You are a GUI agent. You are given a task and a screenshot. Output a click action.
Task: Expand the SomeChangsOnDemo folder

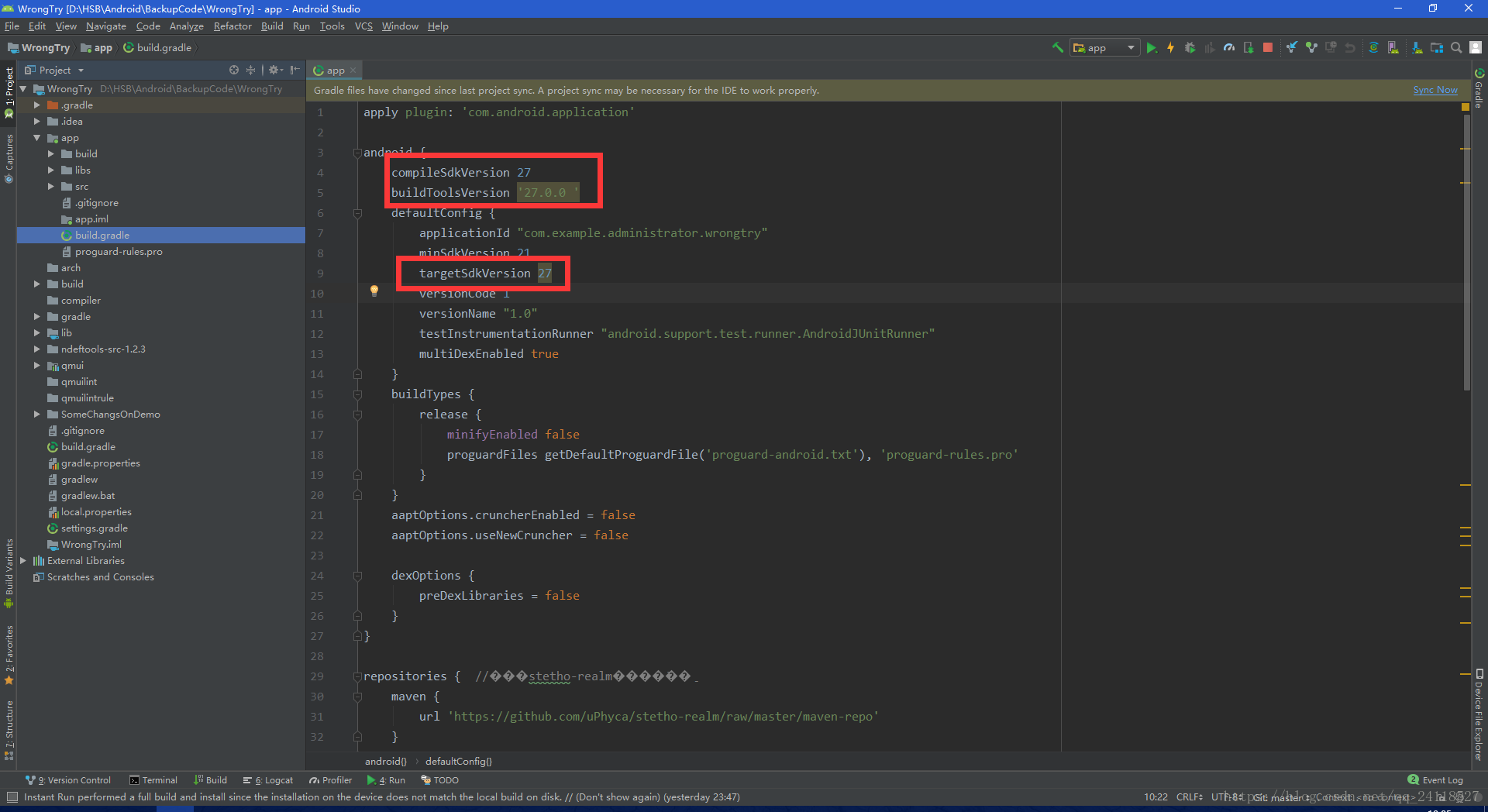pyautogui.click(x=36, y=414)
